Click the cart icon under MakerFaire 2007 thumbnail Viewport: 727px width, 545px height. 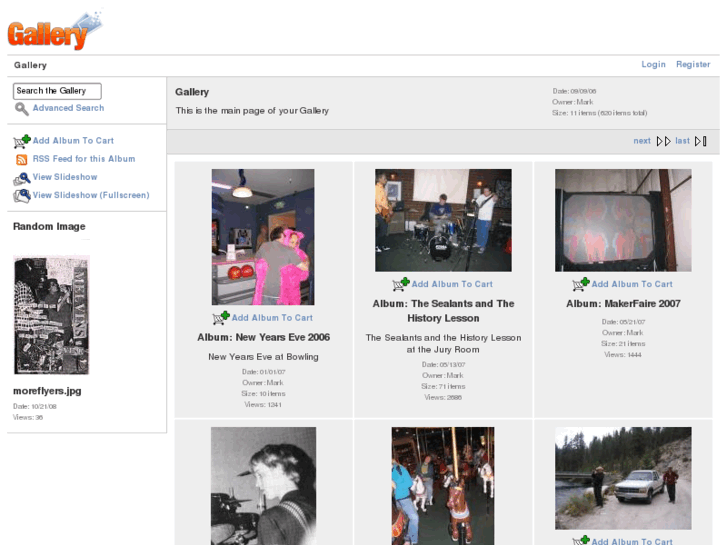tap(581, 284)
